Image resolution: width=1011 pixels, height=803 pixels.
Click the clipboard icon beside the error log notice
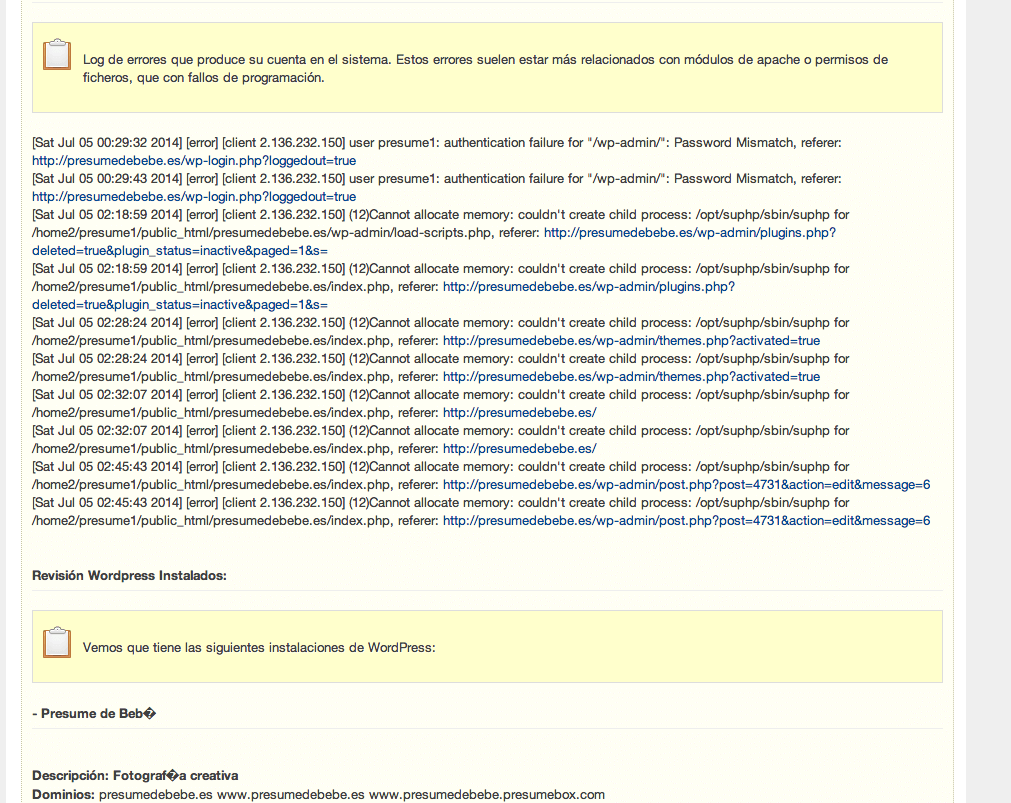(57, 54)
